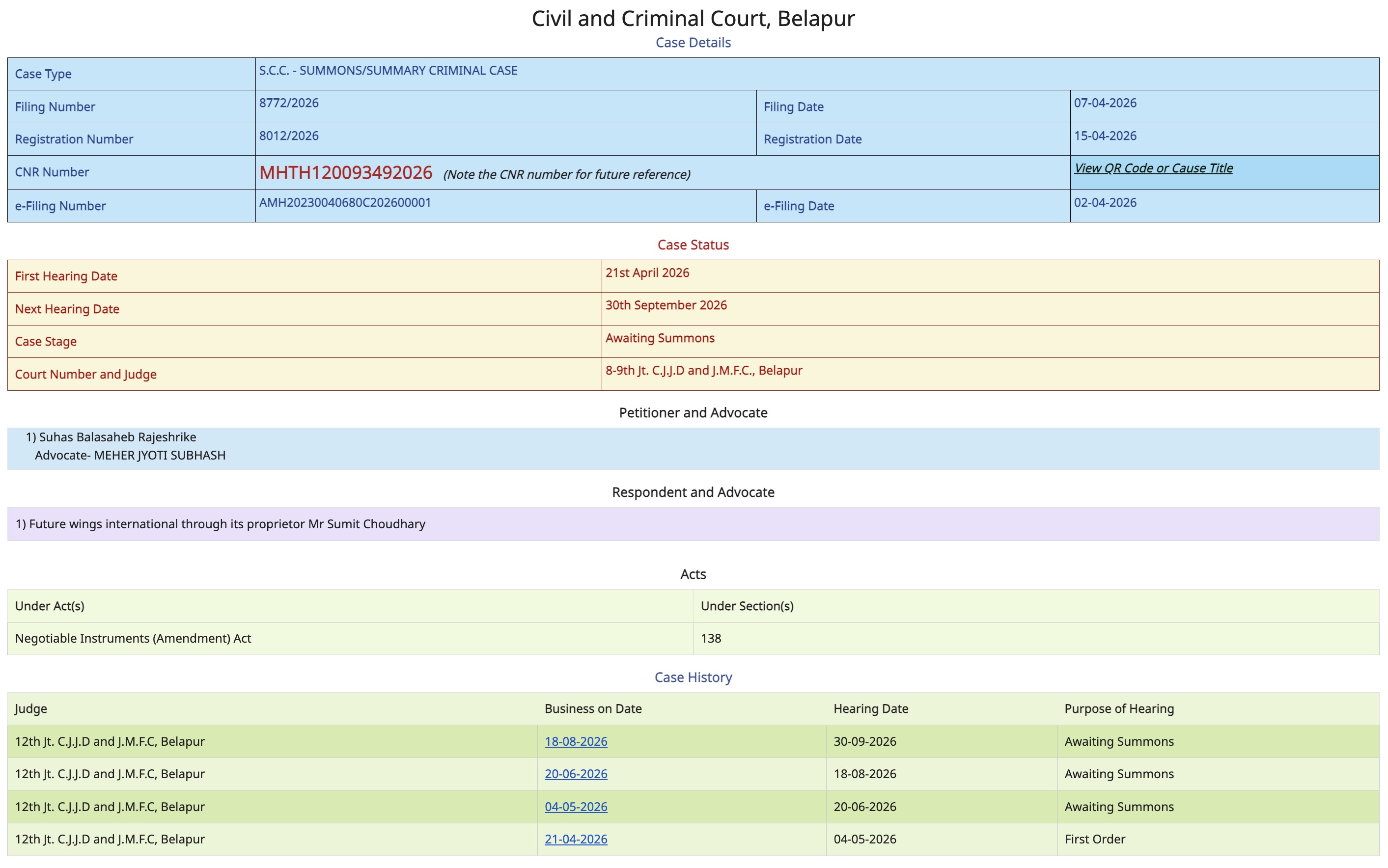Viewport: 1388px width, 868px height.
Task: Click court value 8-9th Jt. C.J.J.D Belapur
Action: tap(703, 370)
